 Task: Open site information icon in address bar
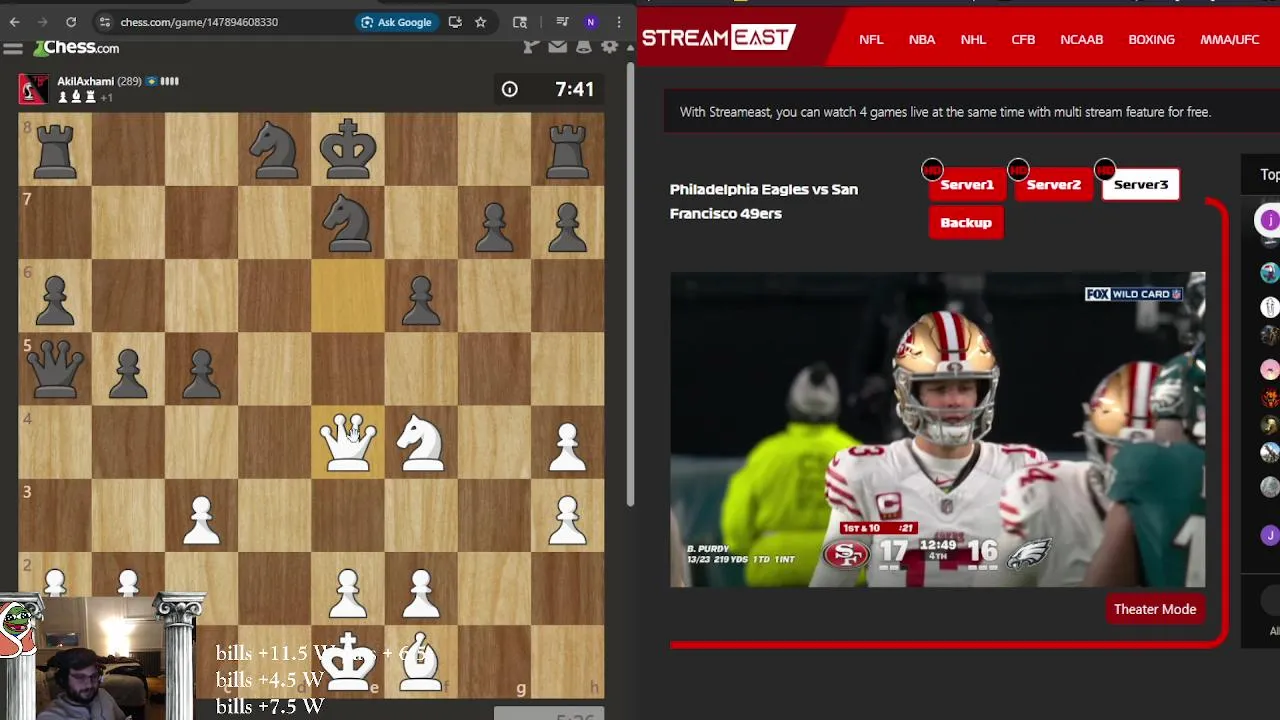click(x=104, y=22)
